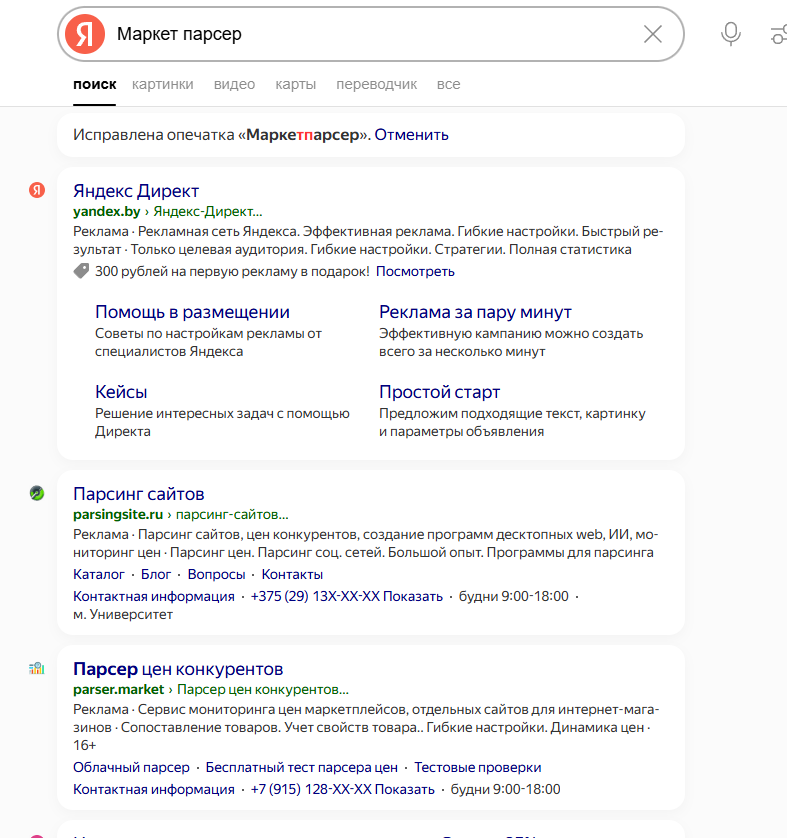Open Бесплатный тест парсера цен sitelink

pos(302,767)
